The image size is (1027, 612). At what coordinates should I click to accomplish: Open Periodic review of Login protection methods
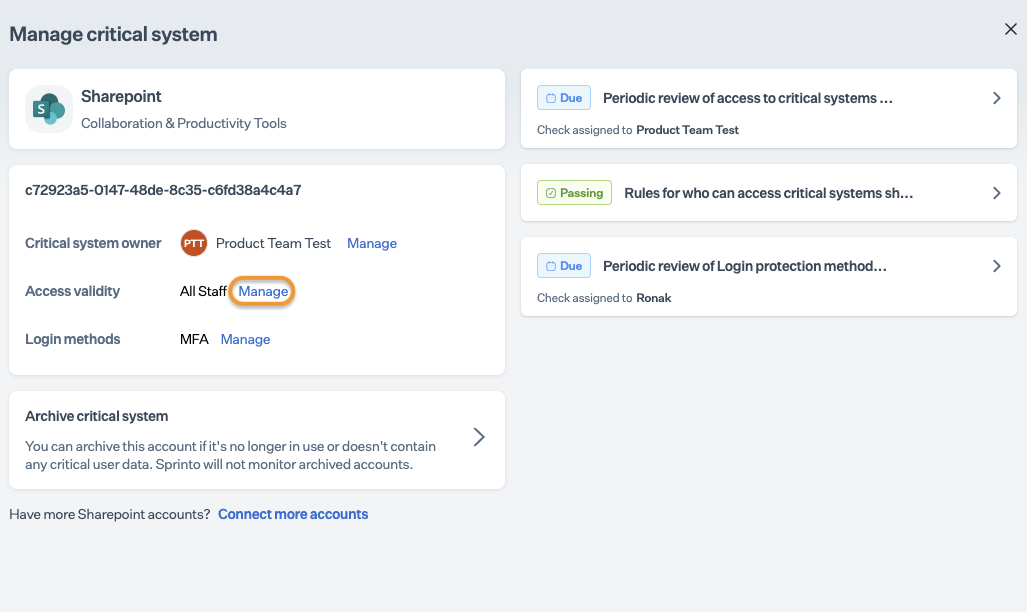pos(745,266)
